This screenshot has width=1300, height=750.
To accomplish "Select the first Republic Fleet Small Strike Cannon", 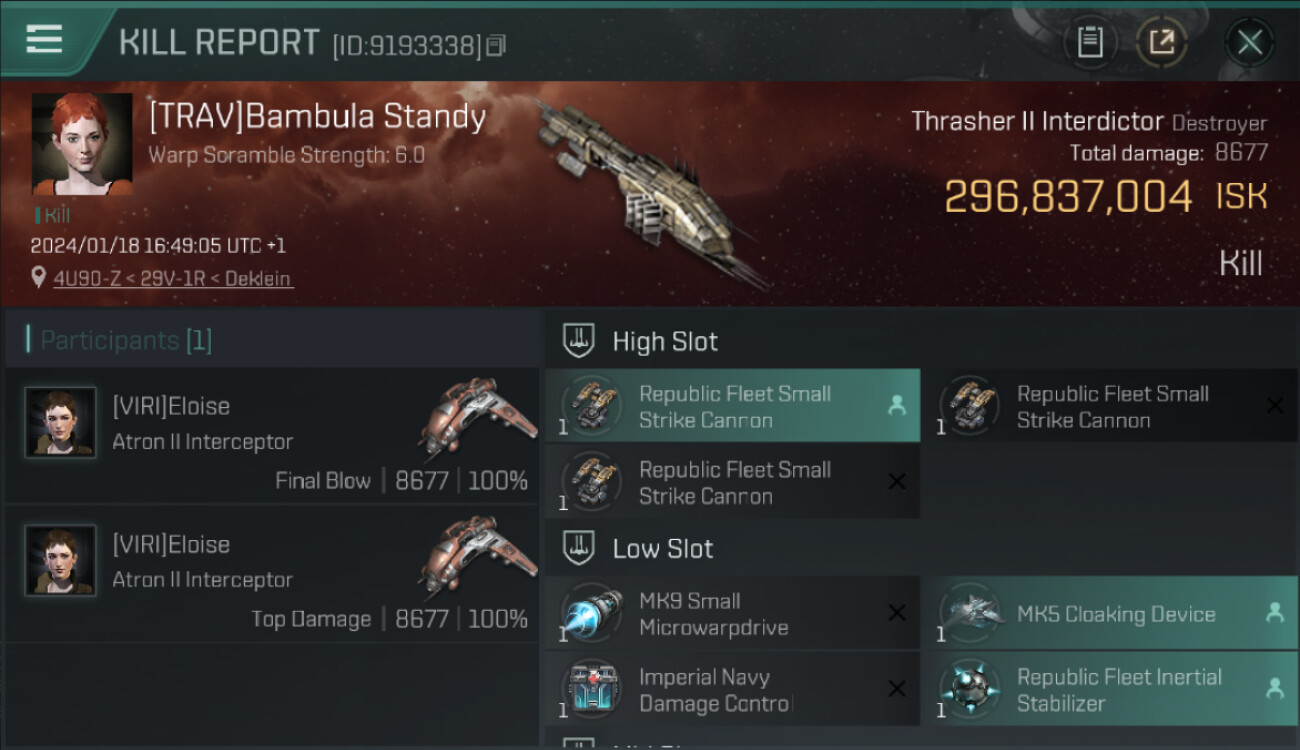I will pyautogui.click(x=732, y=406).
